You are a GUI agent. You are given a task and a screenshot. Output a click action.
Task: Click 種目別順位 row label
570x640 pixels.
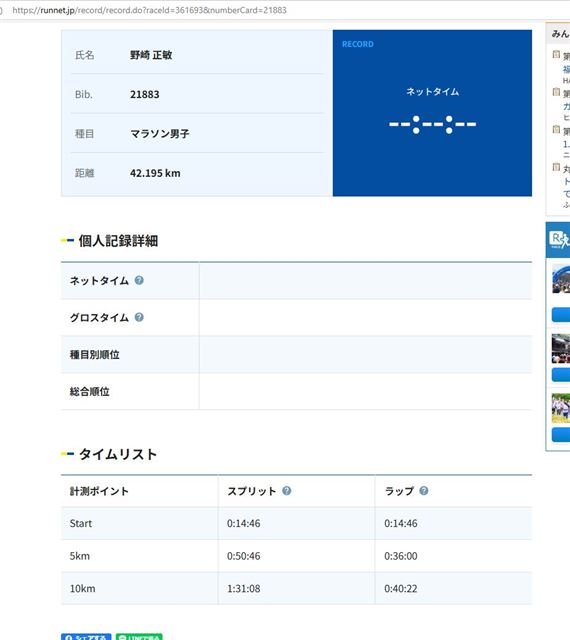tap(95, 355)
